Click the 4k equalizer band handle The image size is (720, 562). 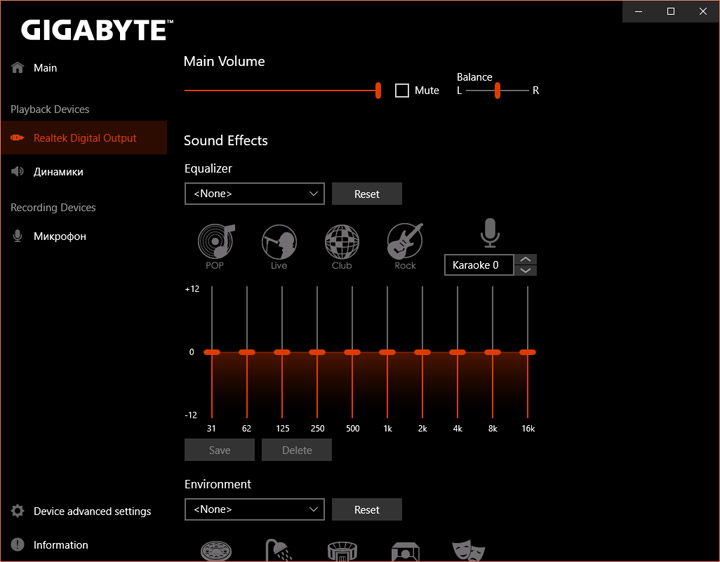point(457,352)
